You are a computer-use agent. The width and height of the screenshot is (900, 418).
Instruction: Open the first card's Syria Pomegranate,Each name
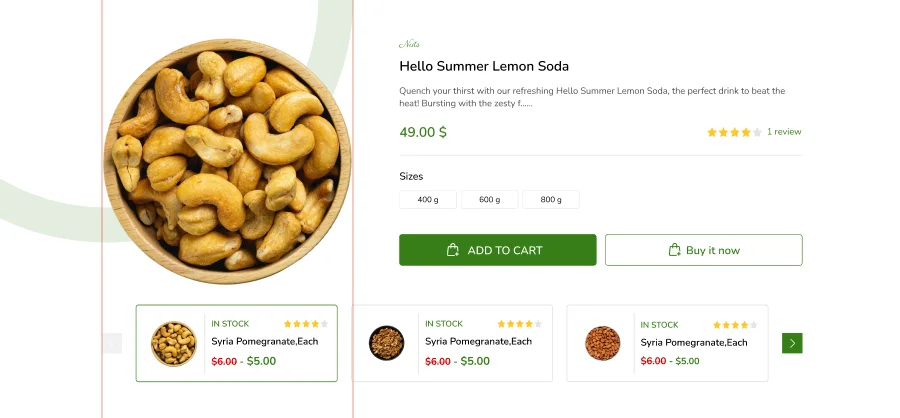264,341
